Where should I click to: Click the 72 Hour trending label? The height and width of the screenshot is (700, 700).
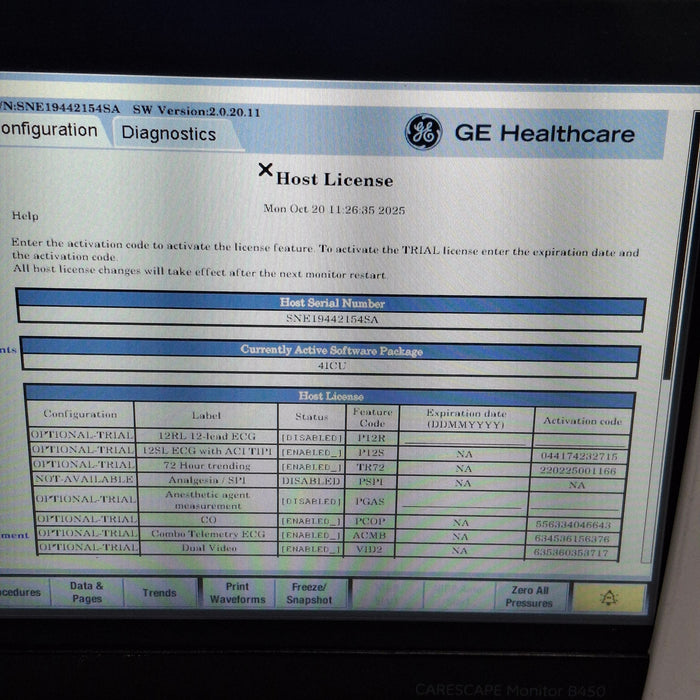click(x=207, y=466)
